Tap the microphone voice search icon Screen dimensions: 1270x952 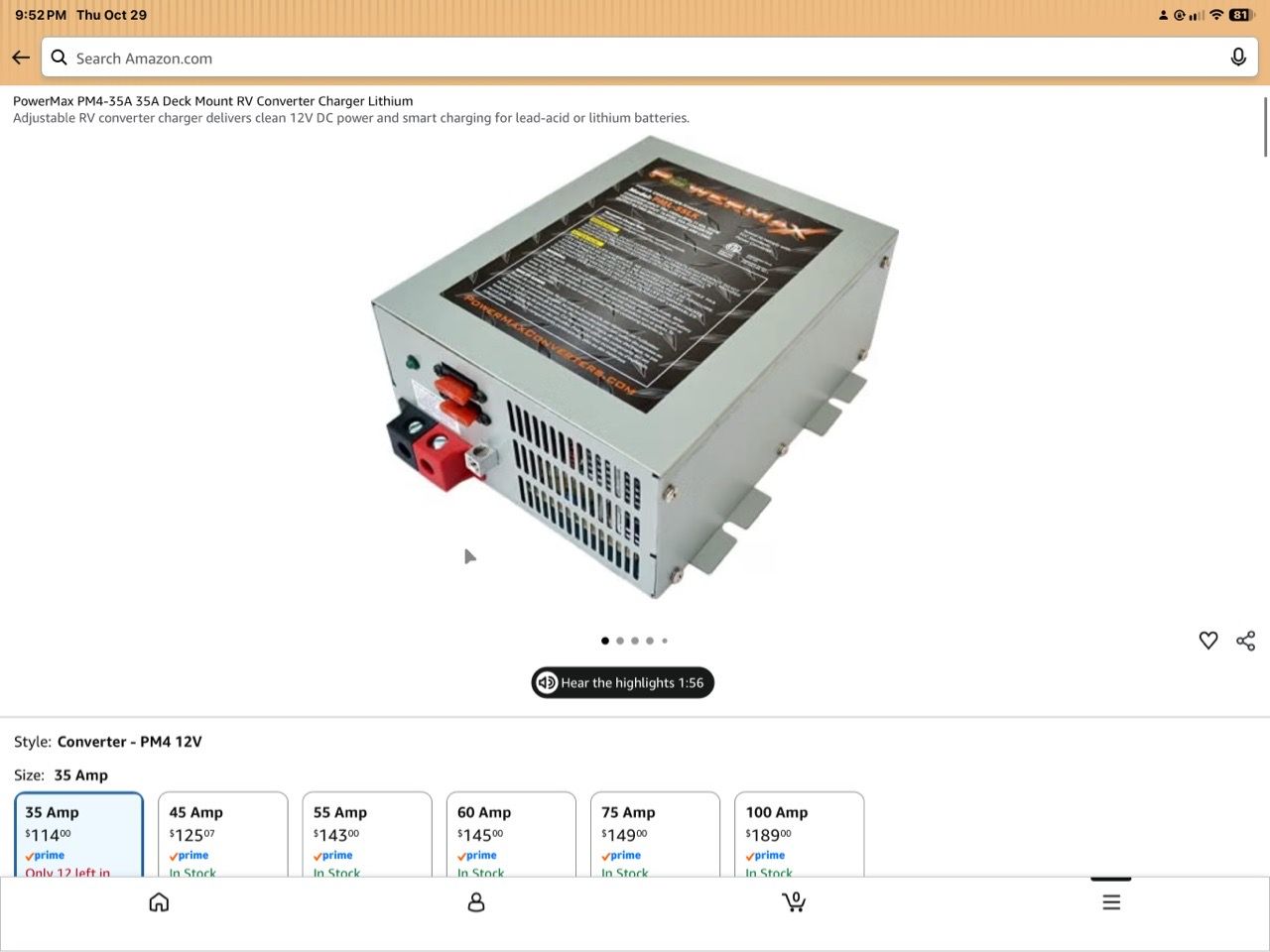click(x=1238, y=58)
